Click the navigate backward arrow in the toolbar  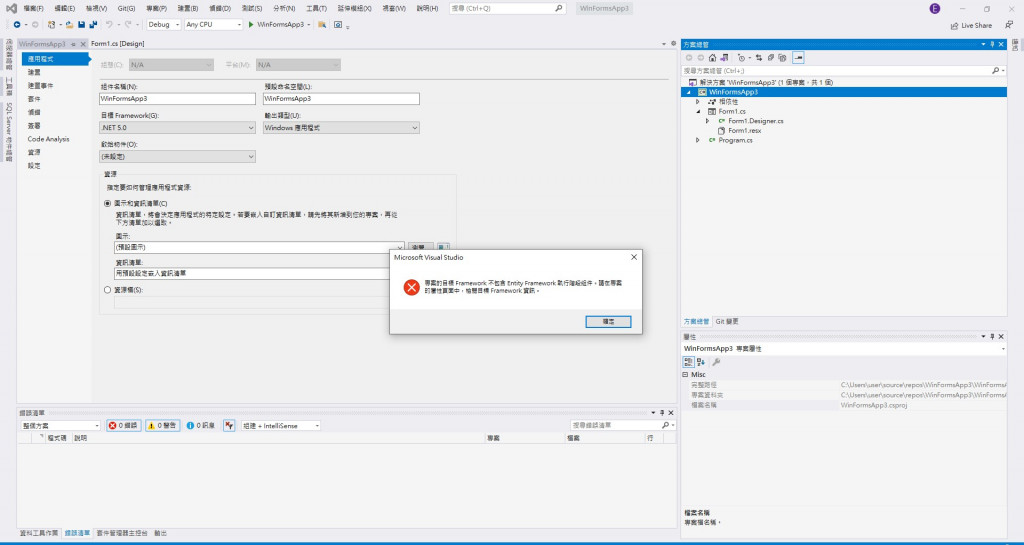coord(17,25)
